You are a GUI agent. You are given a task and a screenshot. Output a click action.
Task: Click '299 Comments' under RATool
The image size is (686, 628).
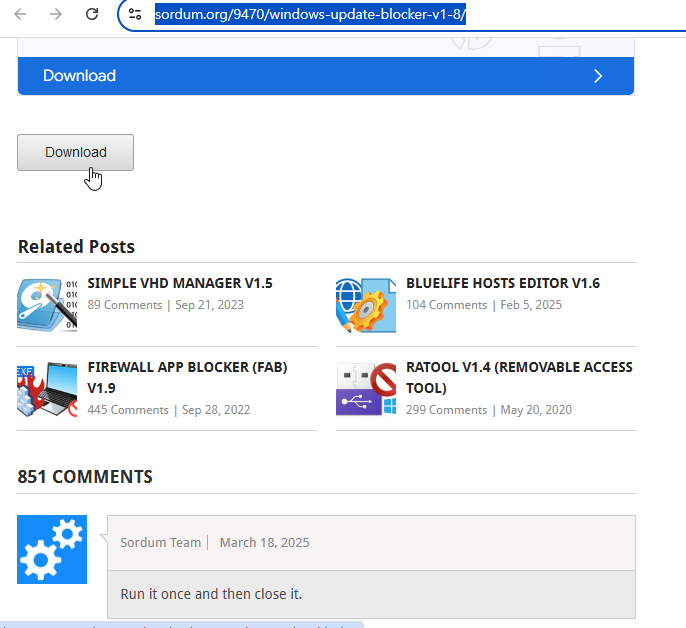point(446,410)
